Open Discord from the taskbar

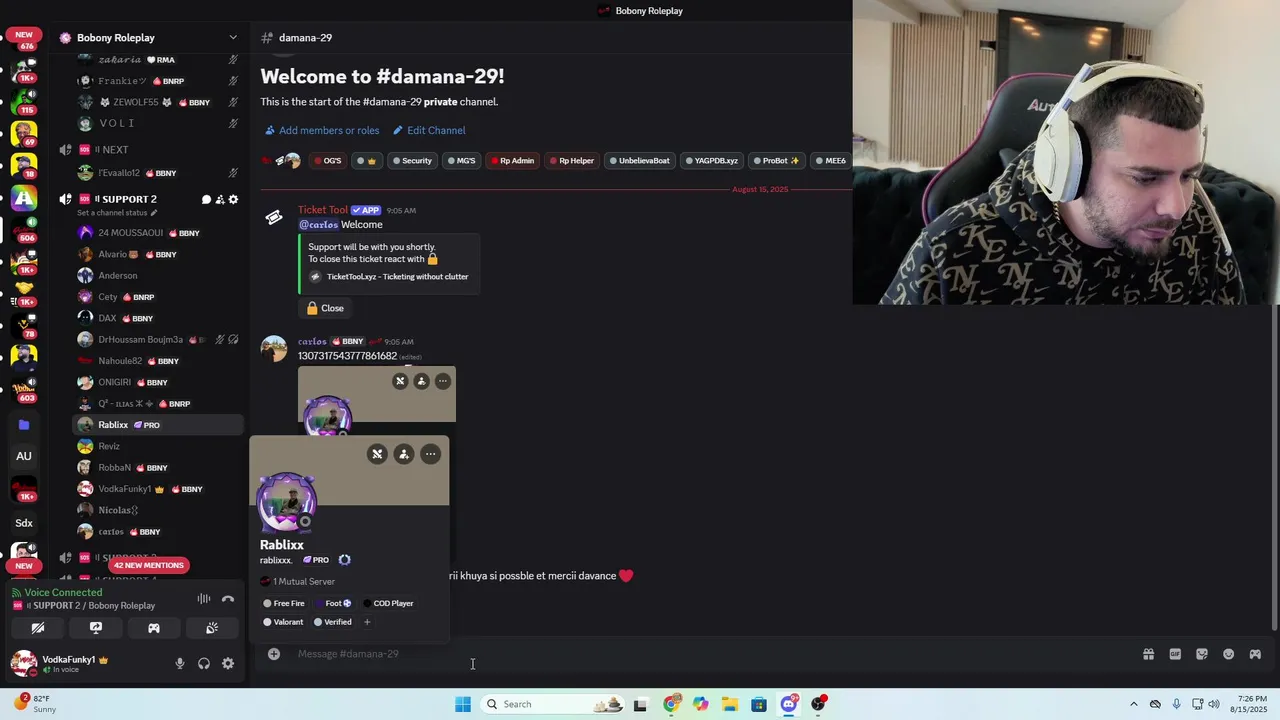789,704
